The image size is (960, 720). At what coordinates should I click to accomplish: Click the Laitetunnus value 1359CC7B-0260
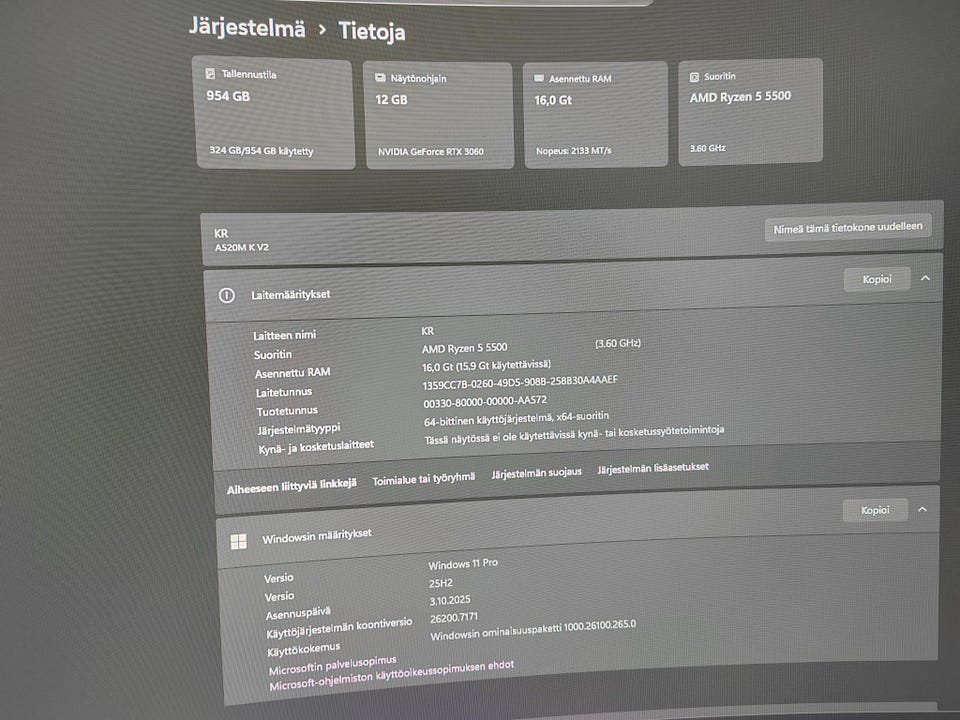tap(520, 382)
